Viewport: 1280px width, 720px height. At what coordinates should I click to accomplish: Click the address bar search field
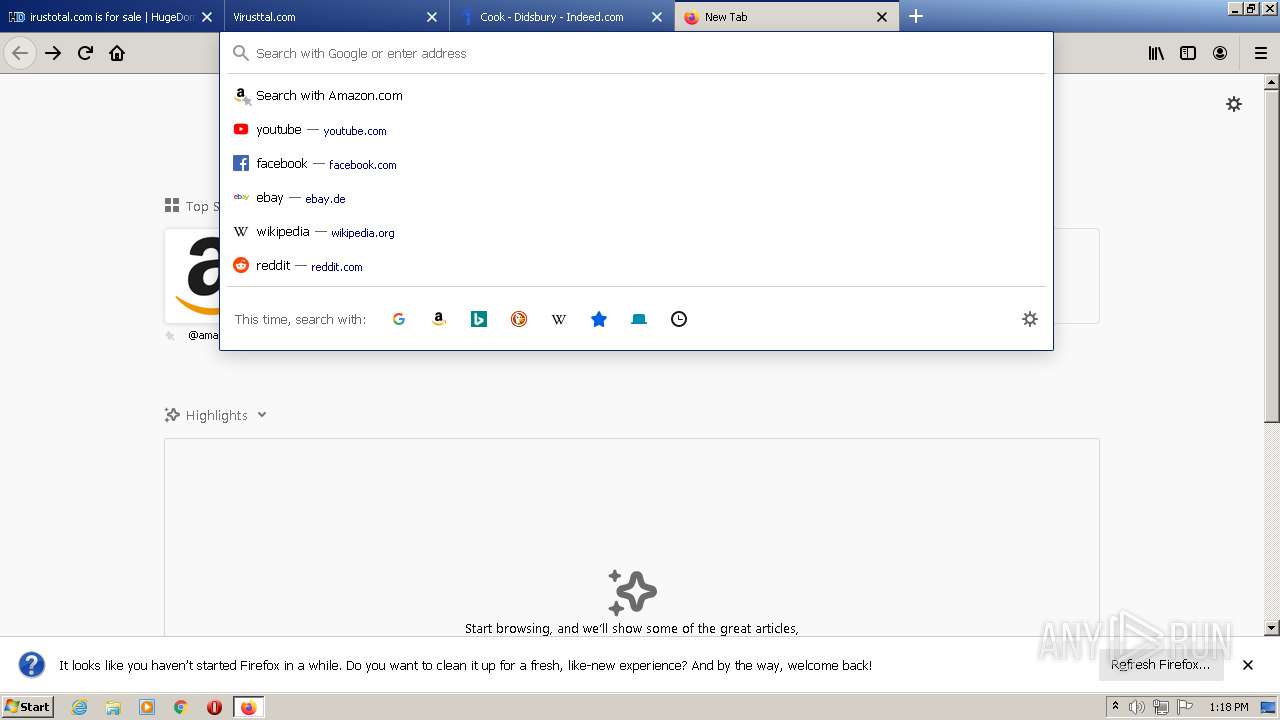click(636, 53)
